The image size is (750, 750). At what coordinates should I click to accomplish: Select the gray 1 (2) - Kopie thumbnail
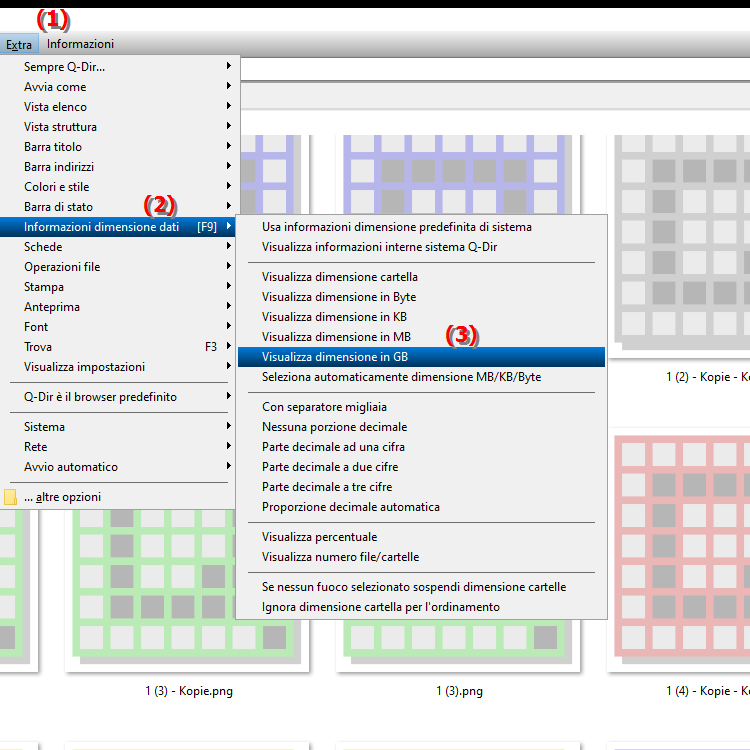tap(679, 246)
